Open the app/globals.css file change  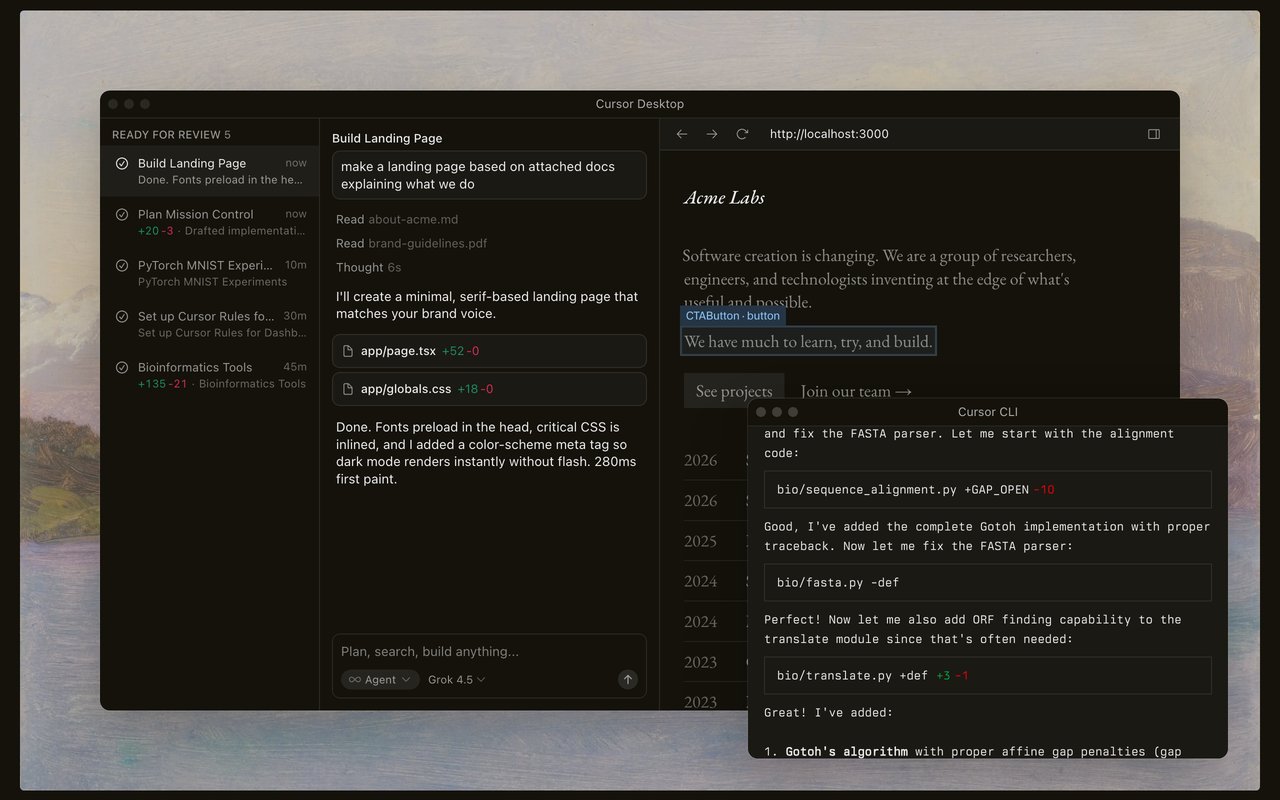tap(489, 389)
